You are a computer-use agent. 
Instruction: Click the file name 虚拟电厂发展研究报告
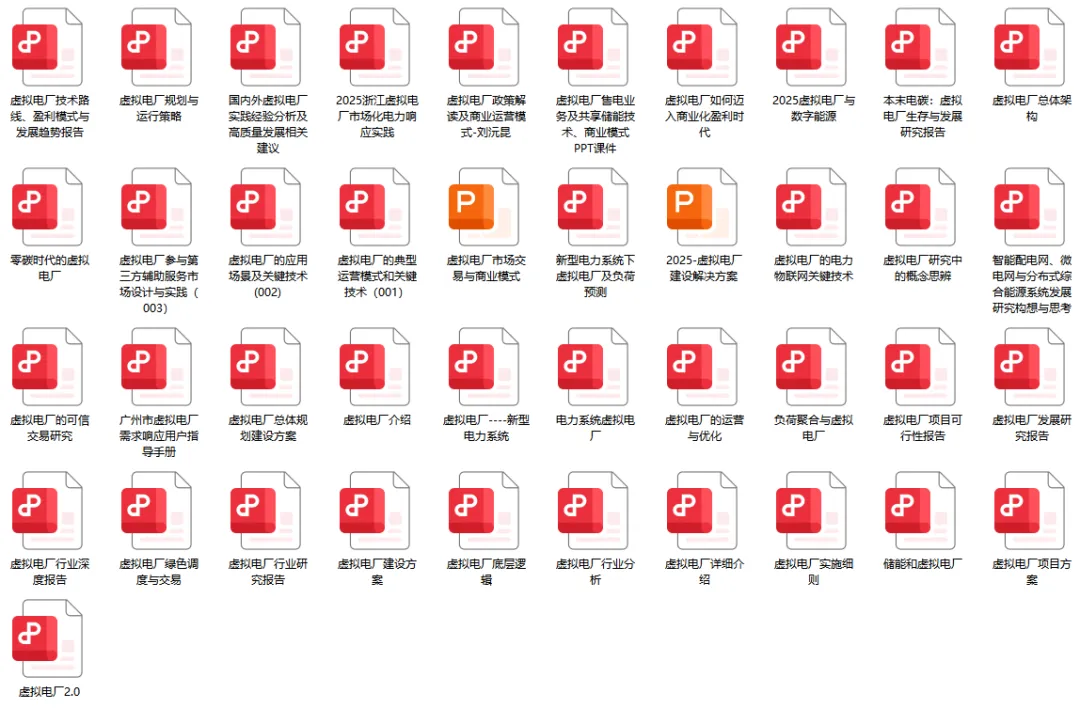(1032, 428)
